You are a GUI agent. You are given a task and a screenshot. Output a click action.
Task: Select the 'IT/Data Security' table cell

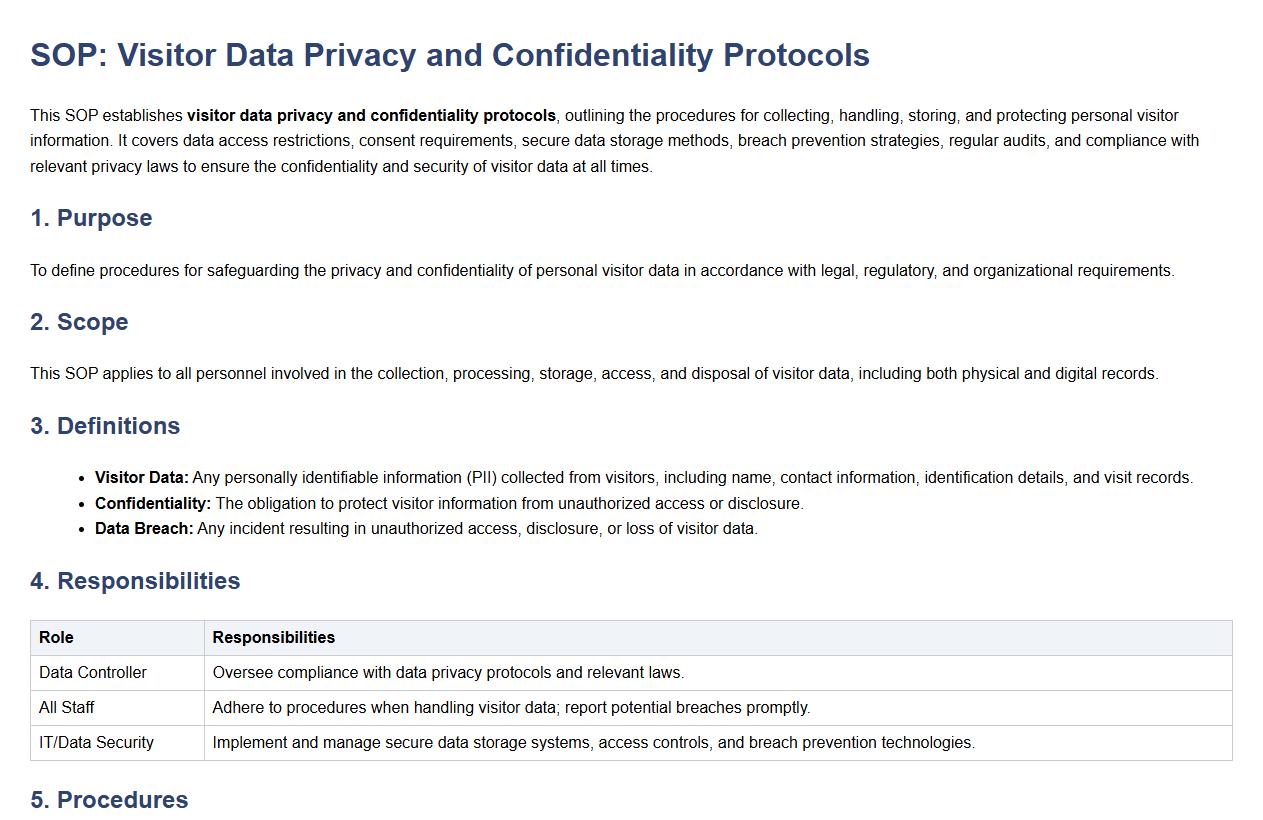[96, 742]
